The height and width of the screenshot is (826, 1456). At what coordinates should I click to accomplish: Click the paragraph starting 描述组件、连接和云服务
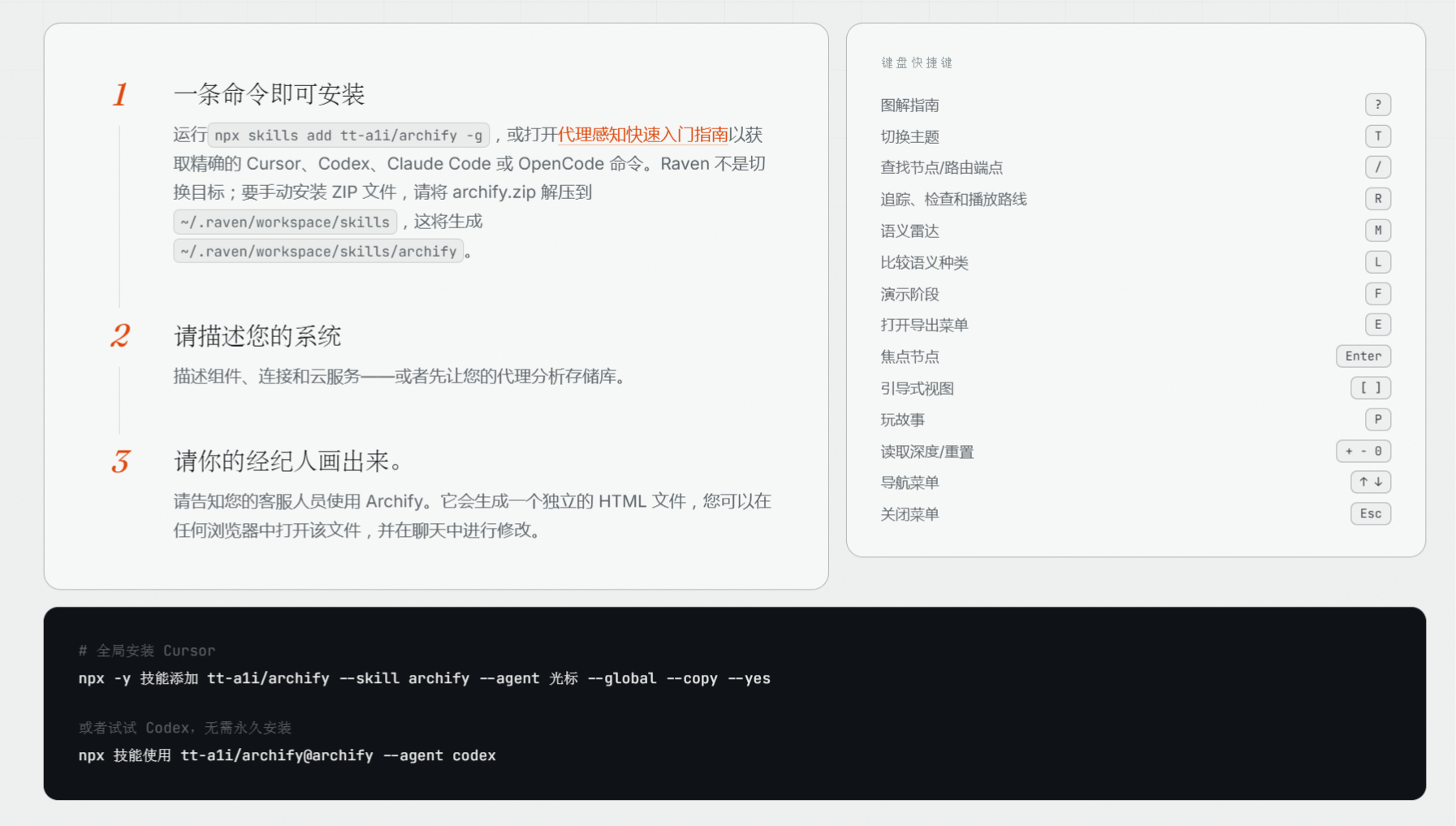(402, 376)
